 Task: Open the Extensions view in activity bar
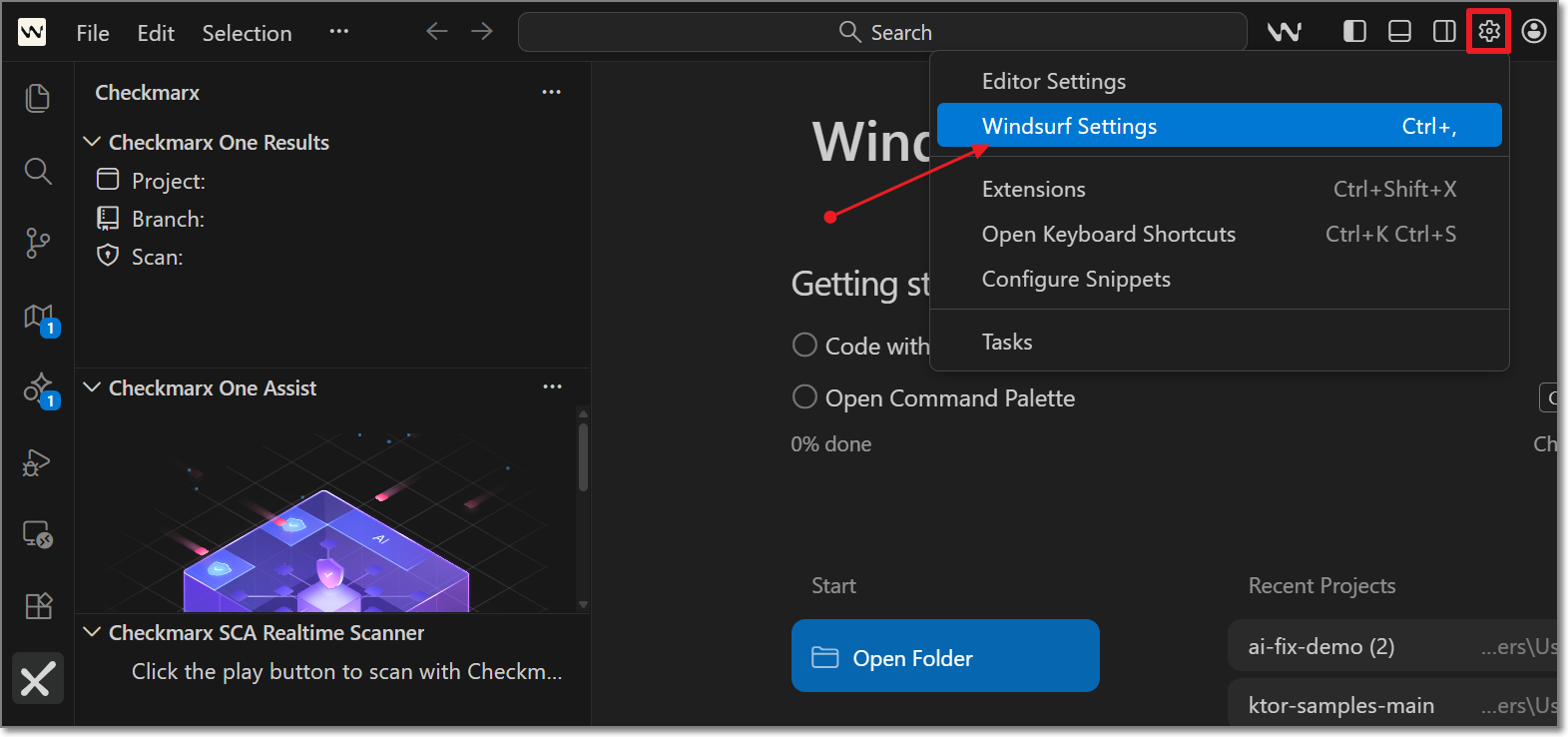pos(38,606)
